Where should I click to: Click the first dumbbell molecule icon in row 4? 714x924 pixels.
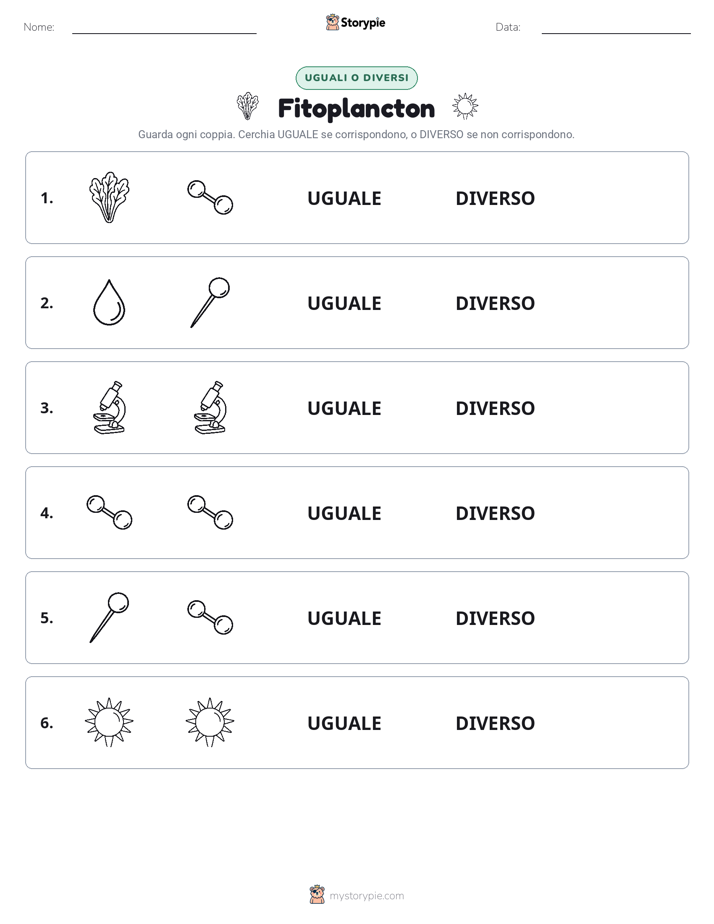click(109, 512)
